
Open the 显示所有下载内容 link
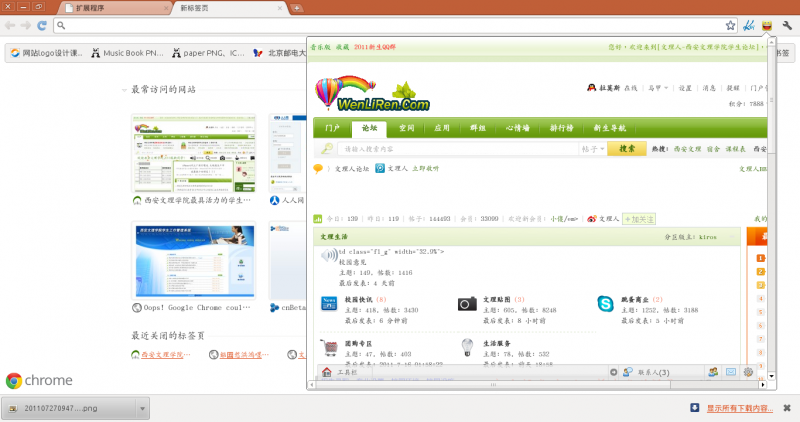click(739, 408)
